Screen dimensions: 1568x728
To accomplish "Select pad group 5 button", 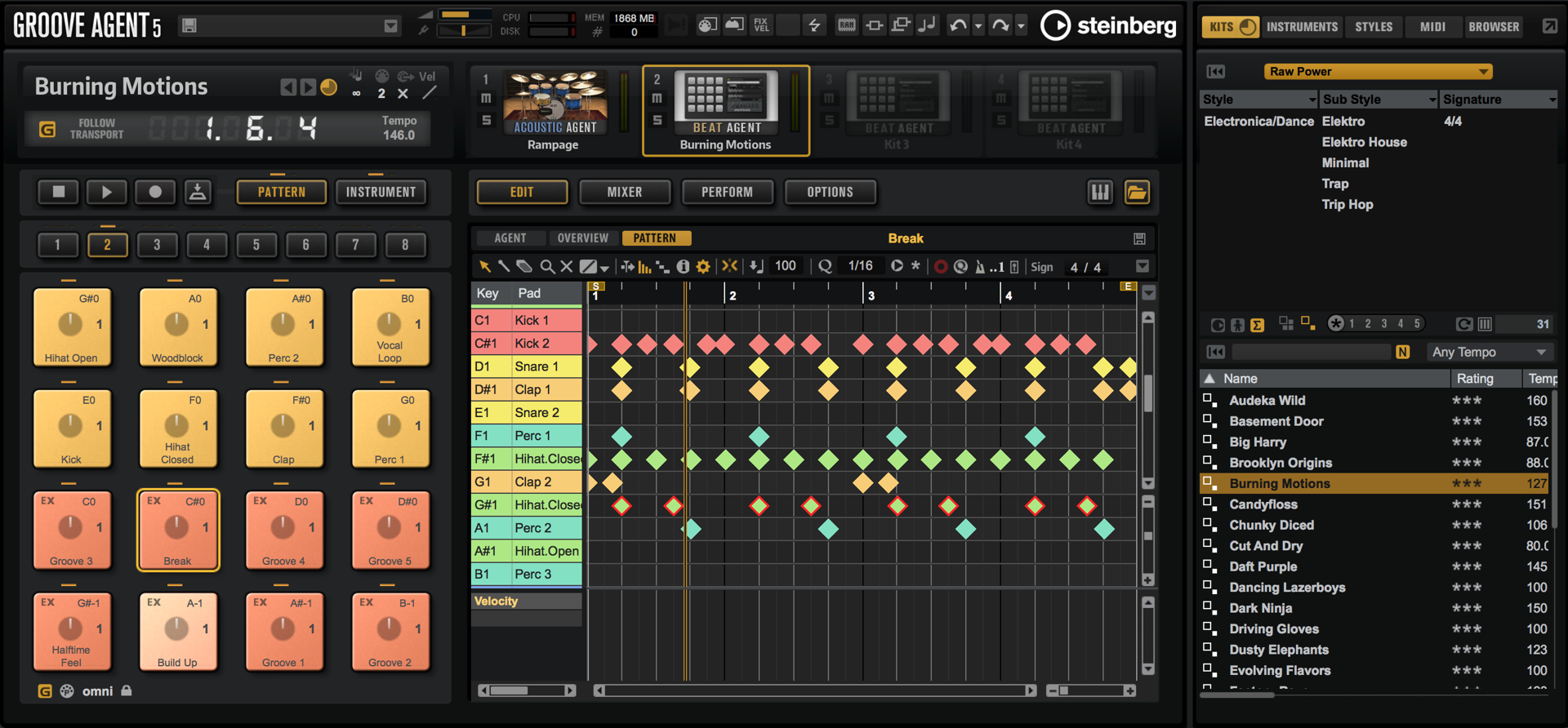I will 256,245.
